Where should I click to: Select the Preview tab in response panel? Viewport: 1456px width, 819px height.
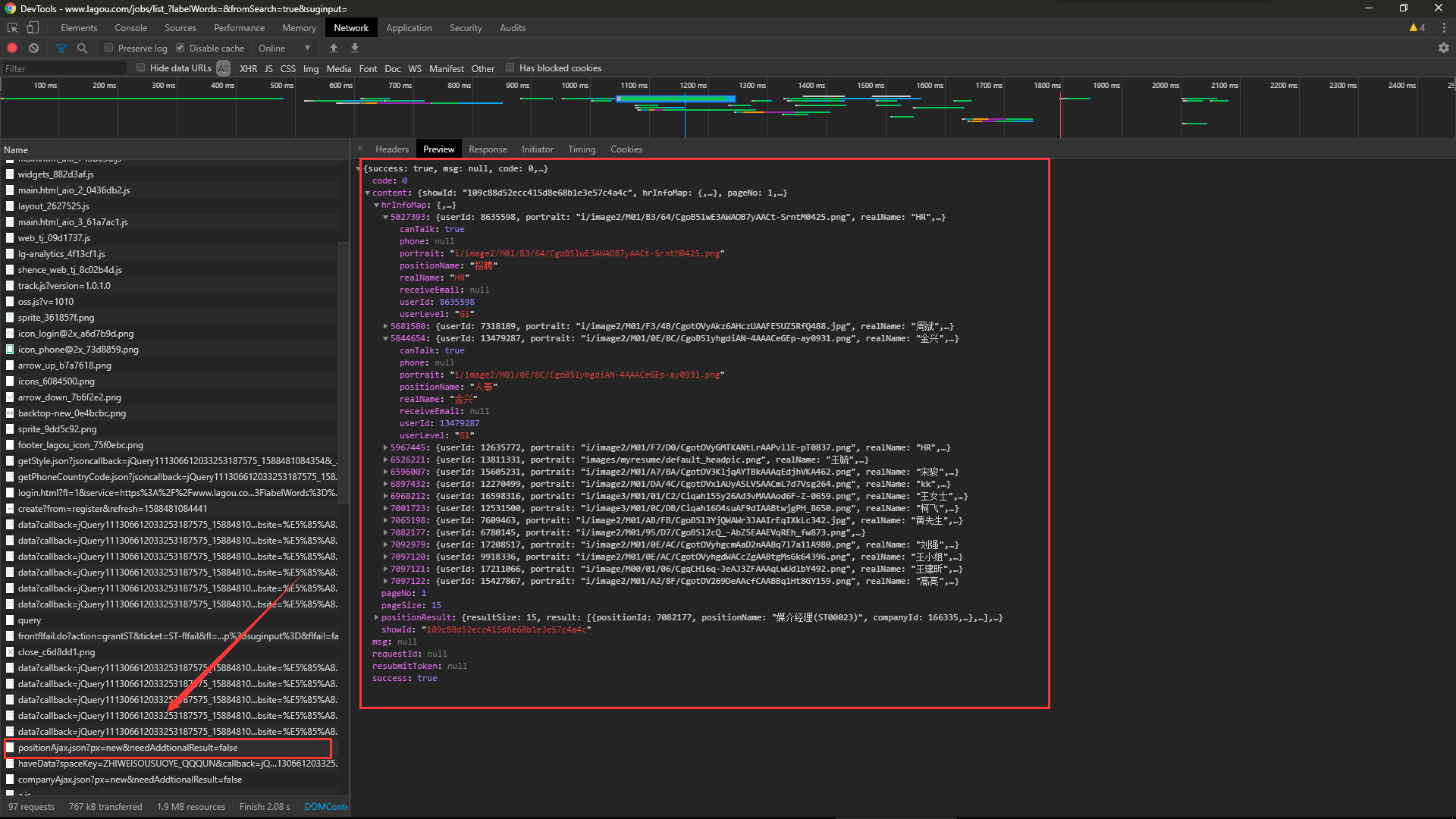tap(438, 148)
